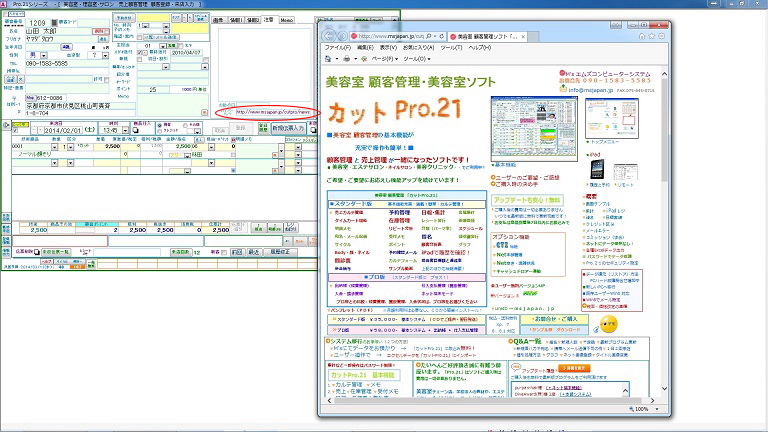Open the IE favorites star icon
The image size is (768, 432).
[651, 36]
